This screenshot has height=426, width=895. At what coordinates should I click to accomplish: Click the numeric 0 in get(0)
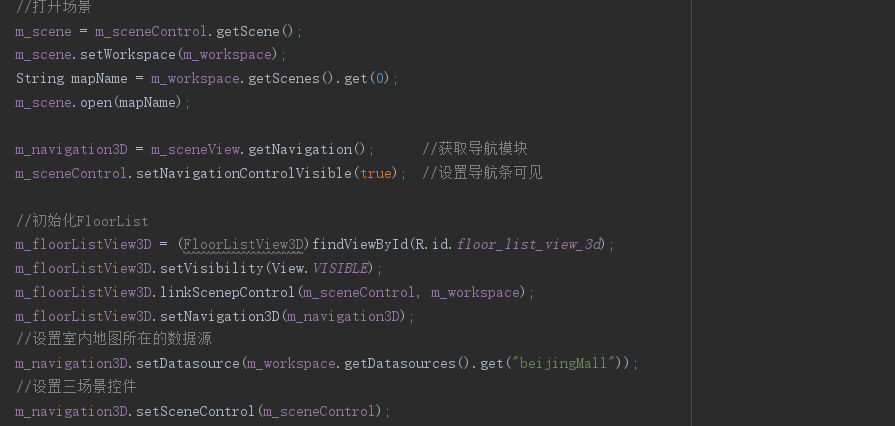tap(379, 79)
